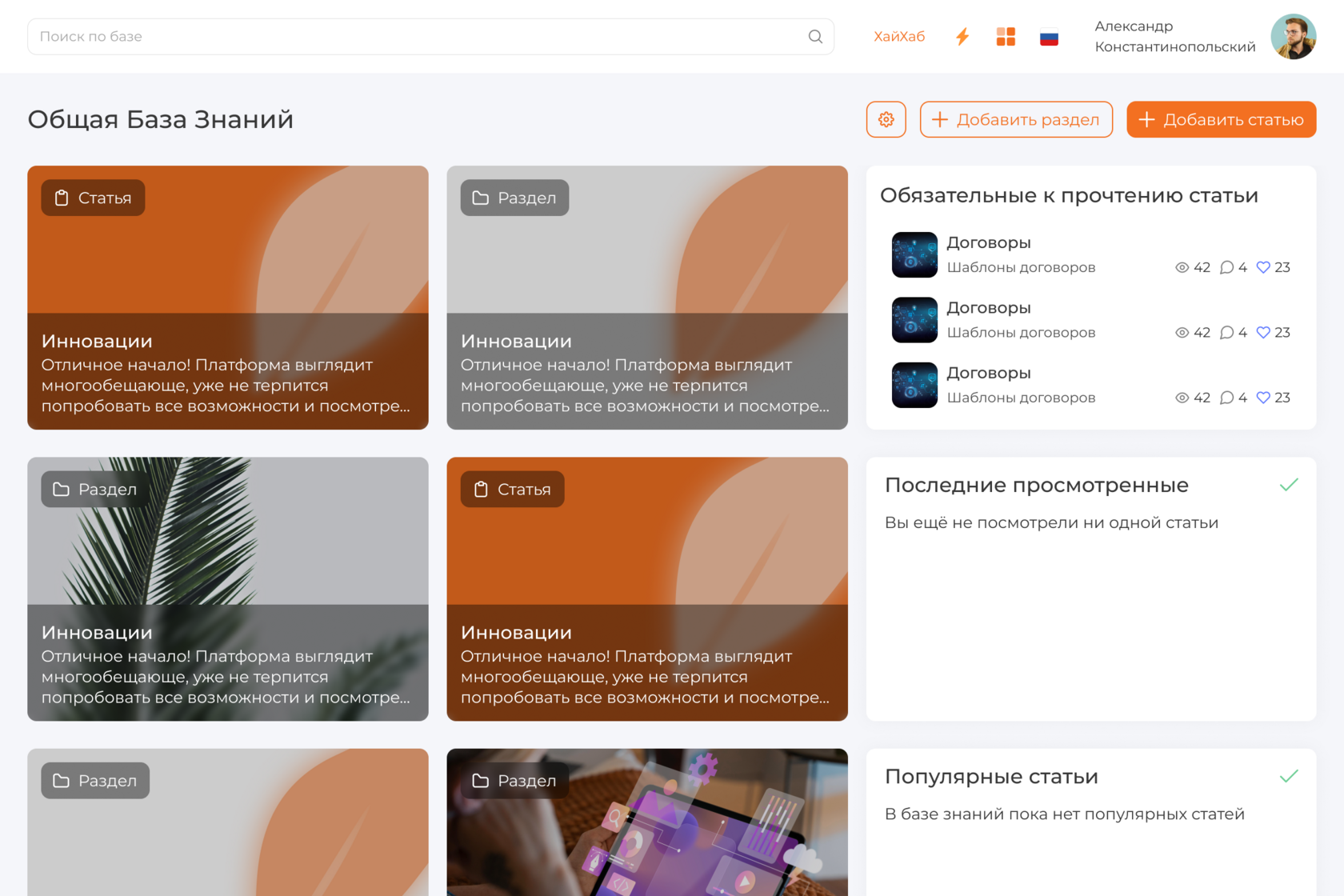The height and width of the screenshot is (896, 1344).
Task: Open the second Договоры article thumbnail
Action: click(914, 320)
